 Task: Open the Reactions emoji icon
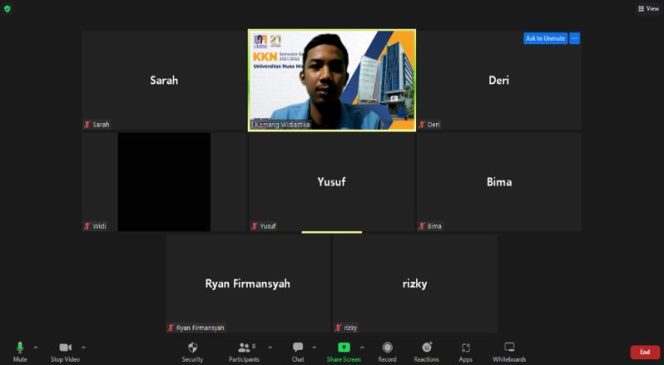coord(426,348)
